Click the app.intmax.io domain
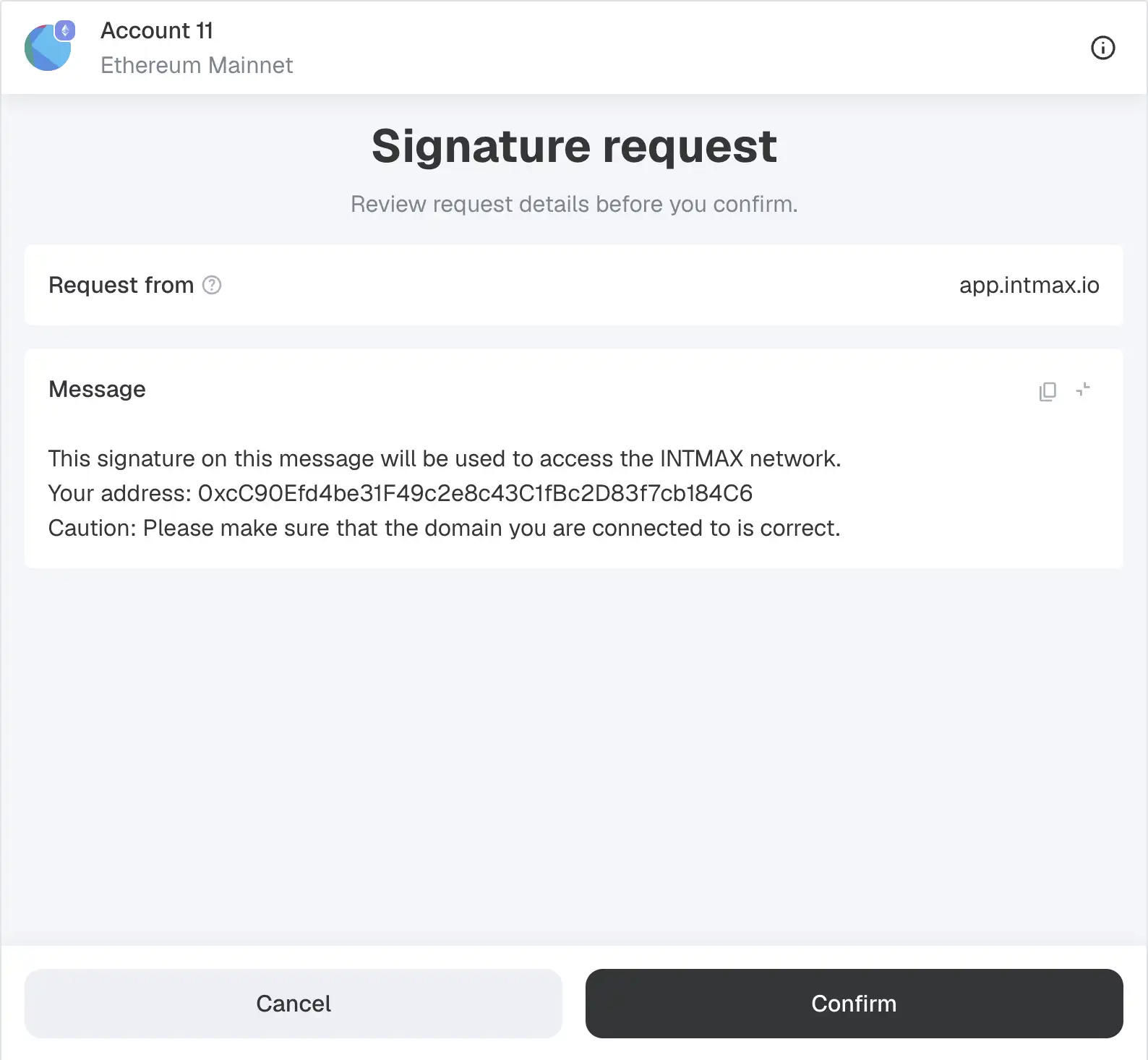1148x1060 pixels. (1029, 286)
